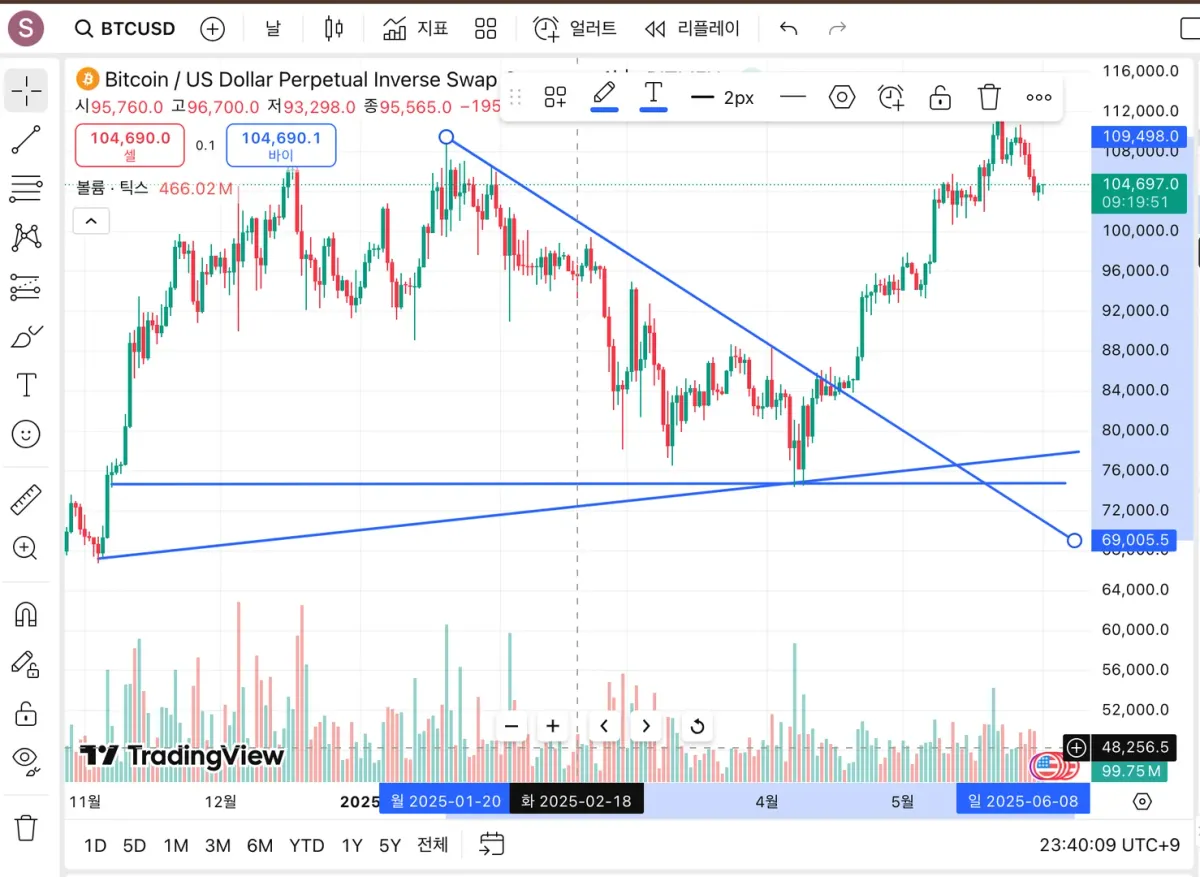This screenshot has width=1200, height=877.
Task: Select the trend line's upper endpoint handle
Action: 447,137
